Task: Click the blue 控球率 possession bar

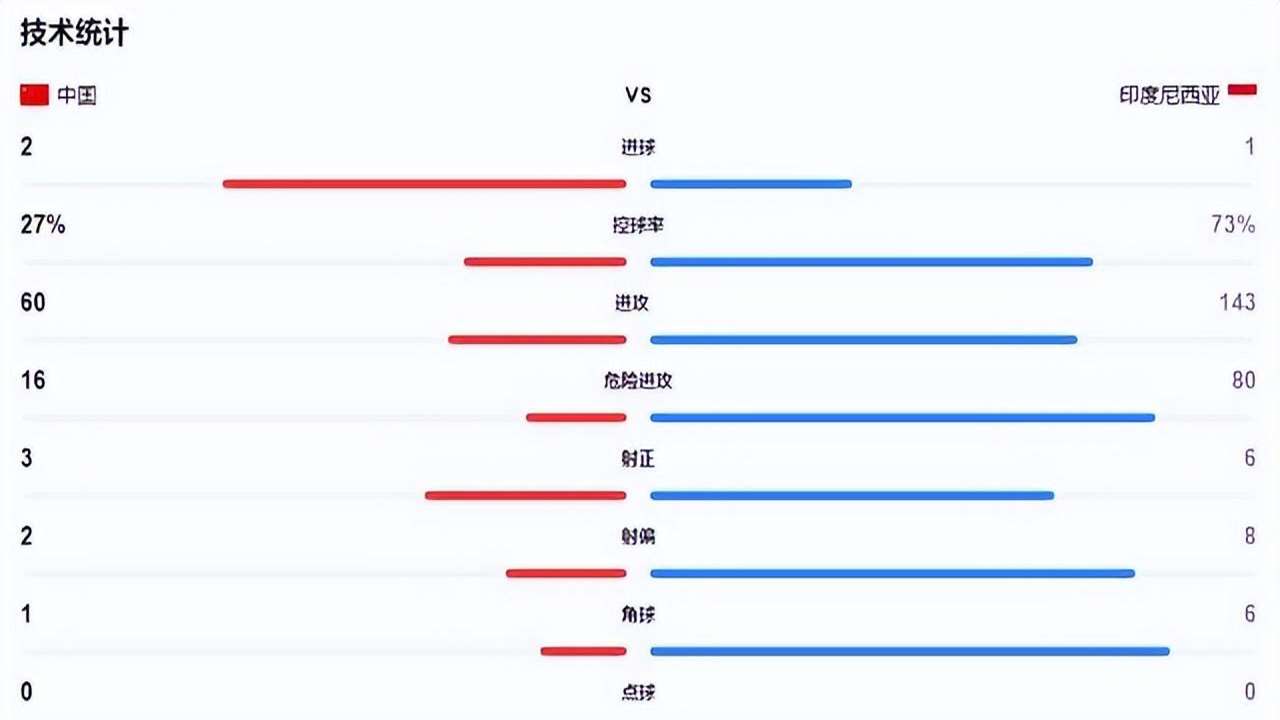Action: (871, 262)
